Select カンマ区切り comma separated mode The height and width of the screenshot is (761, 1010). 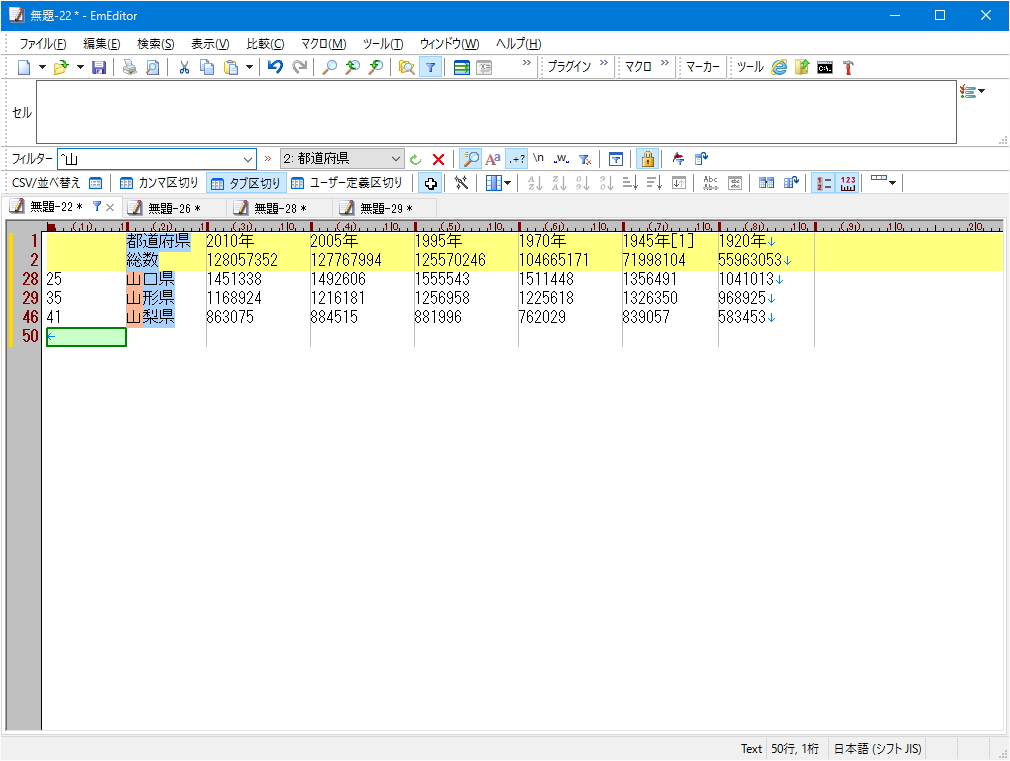coord(159,183)
